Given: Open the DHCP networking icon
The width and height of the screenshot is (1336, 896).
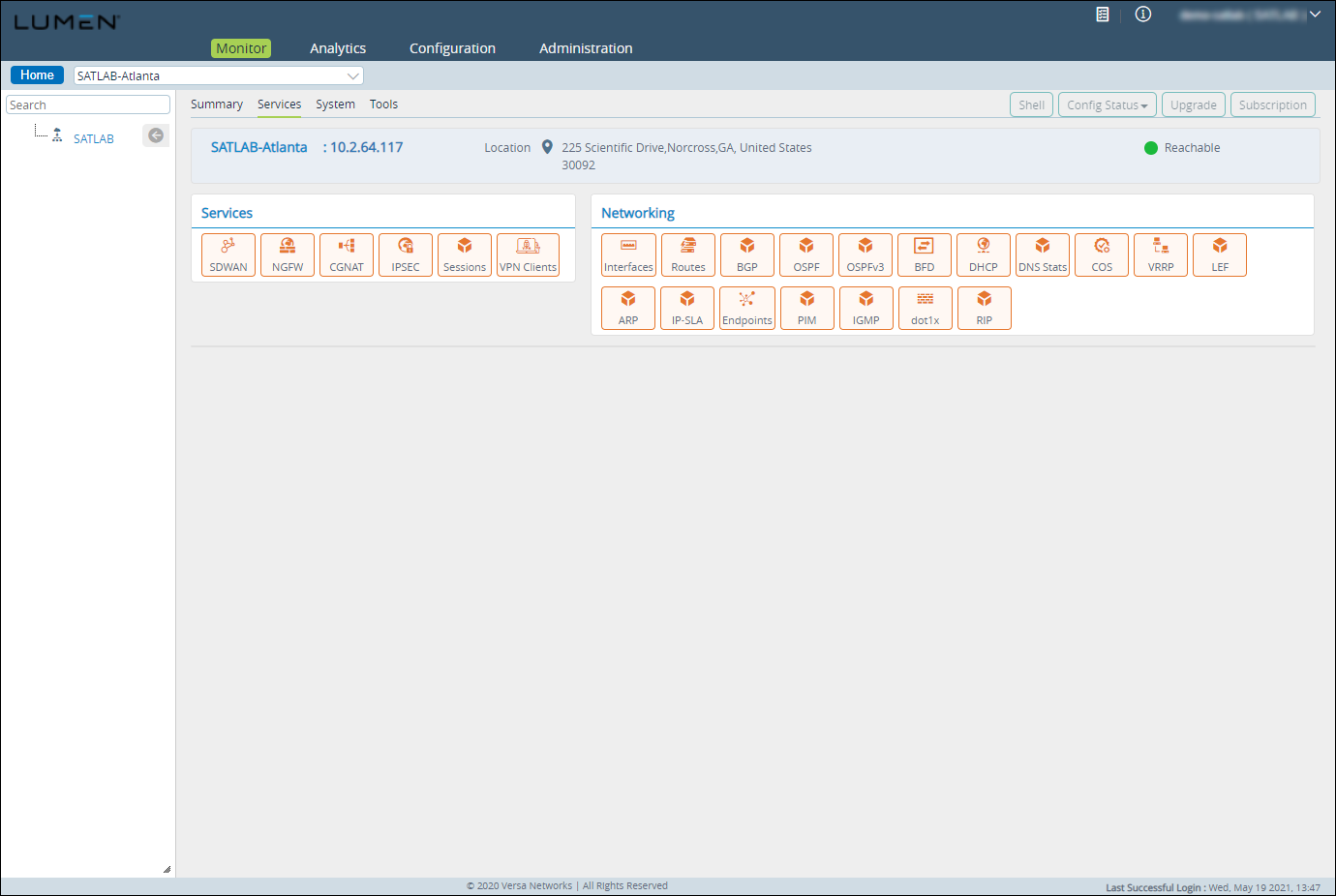Looking at the screenshot, I should pyautogui.click(x=983, y=254).
